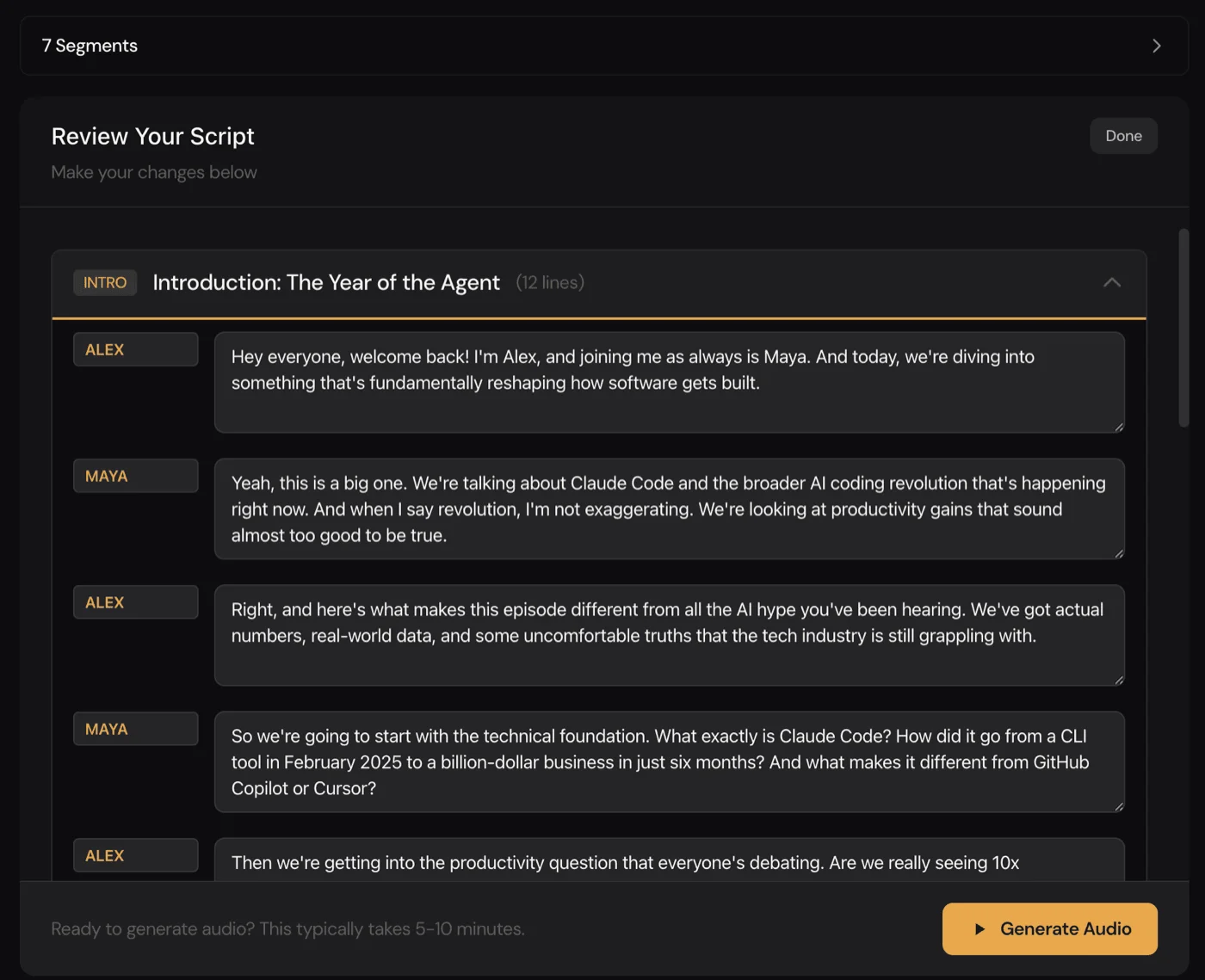1205x980 pixels.
Task: Click the script panel vertical scrollbar
Action: 1183,327
